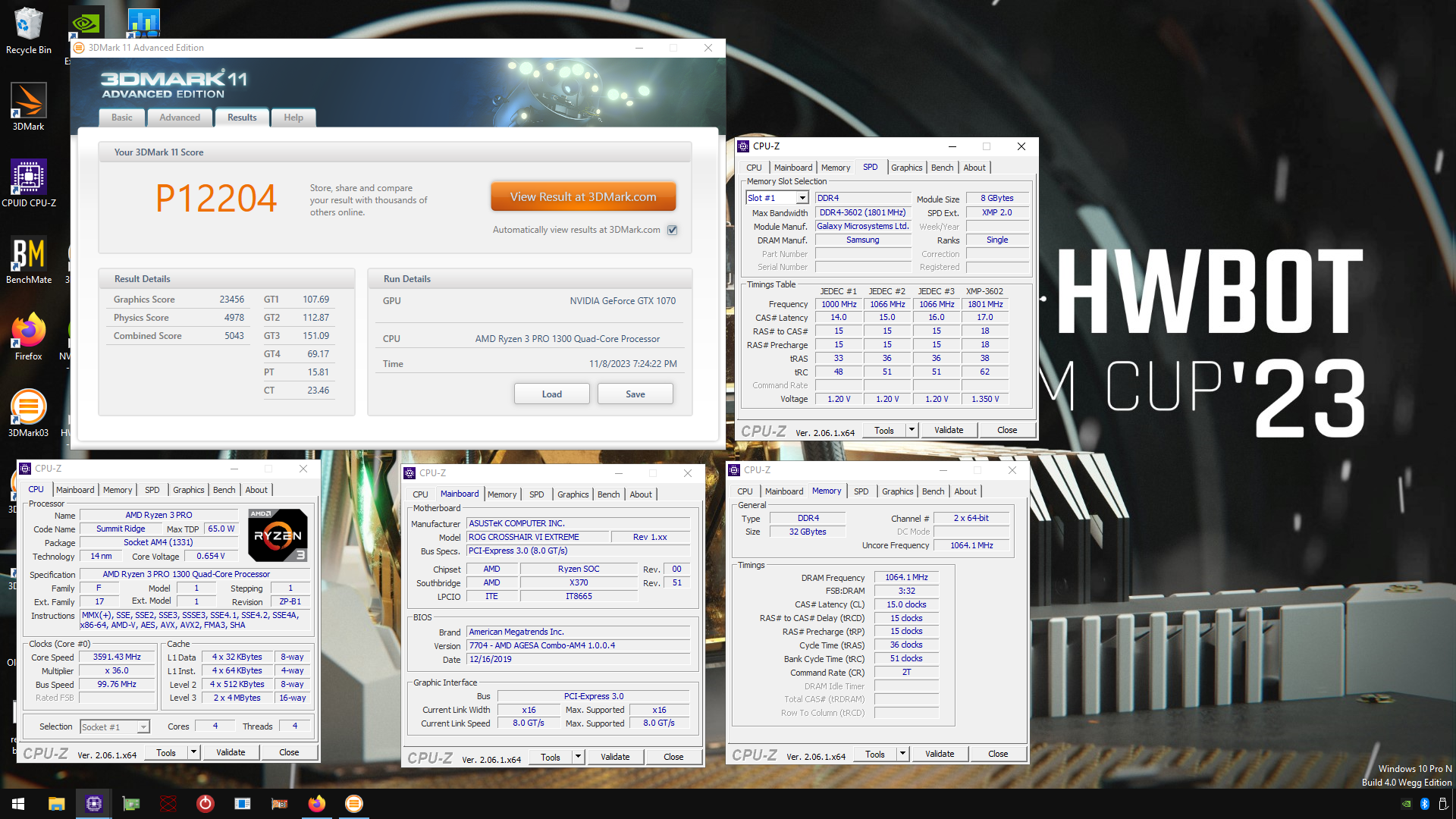This screenshot has width=1456, height=819.
Task: Open Mainboard tab in CPU-Z Memory window
Action: (784, 491)
